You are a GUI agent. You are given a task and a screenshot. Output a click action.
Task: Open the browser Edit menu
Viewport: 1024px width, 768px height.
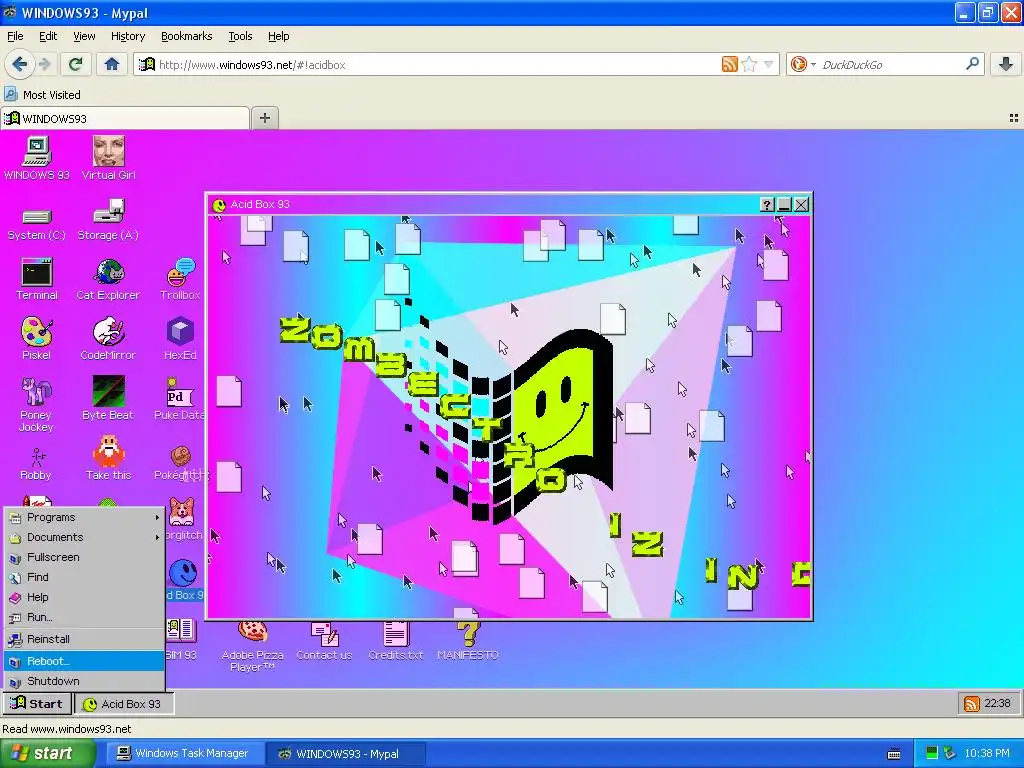click(x=48, y=36)
